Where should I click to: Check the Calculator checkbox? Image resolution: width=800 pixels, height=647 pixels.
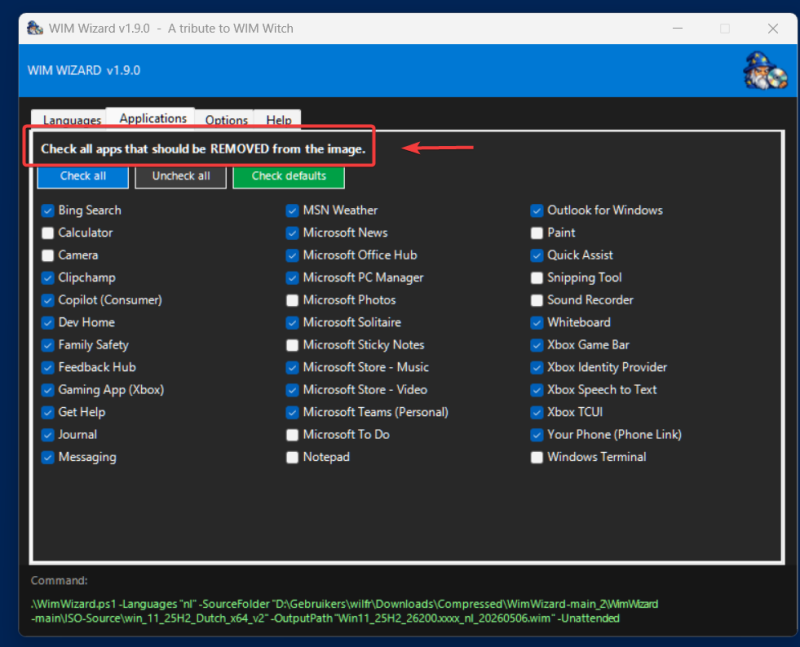tap(47, 233)
